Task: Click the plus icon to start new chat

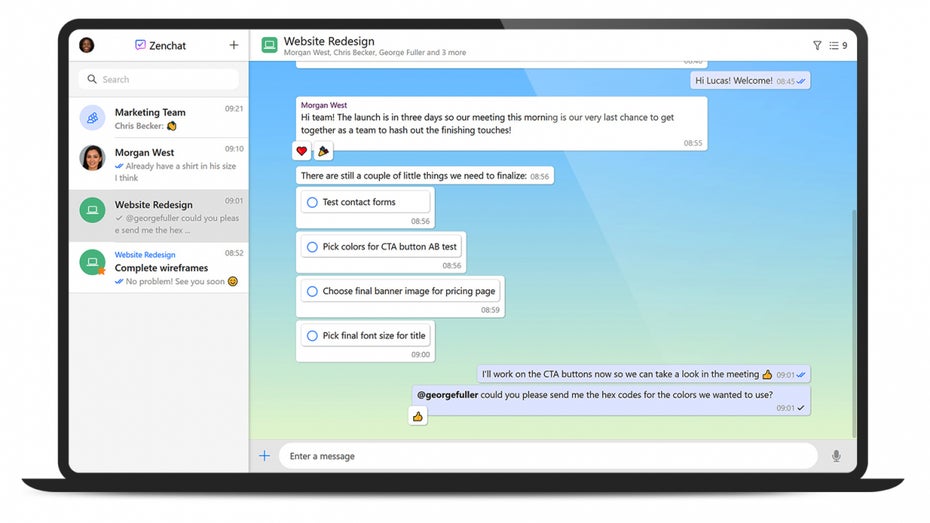Action: tap(234, 45)
